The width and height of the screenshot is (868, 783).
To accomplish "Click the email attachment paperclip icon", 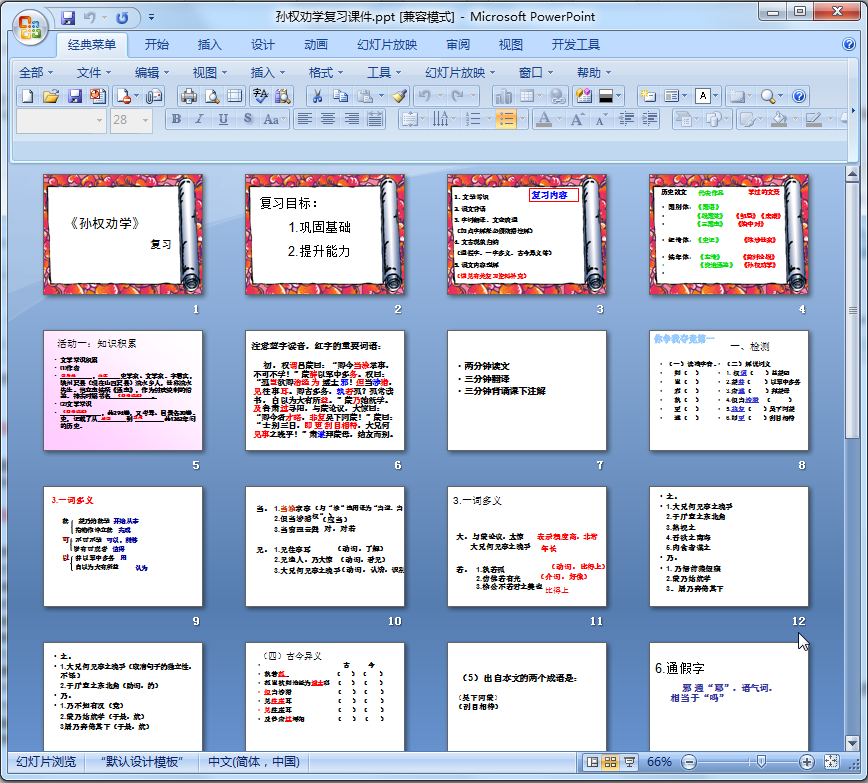I will pyautogui.click(x=154, y=96).
